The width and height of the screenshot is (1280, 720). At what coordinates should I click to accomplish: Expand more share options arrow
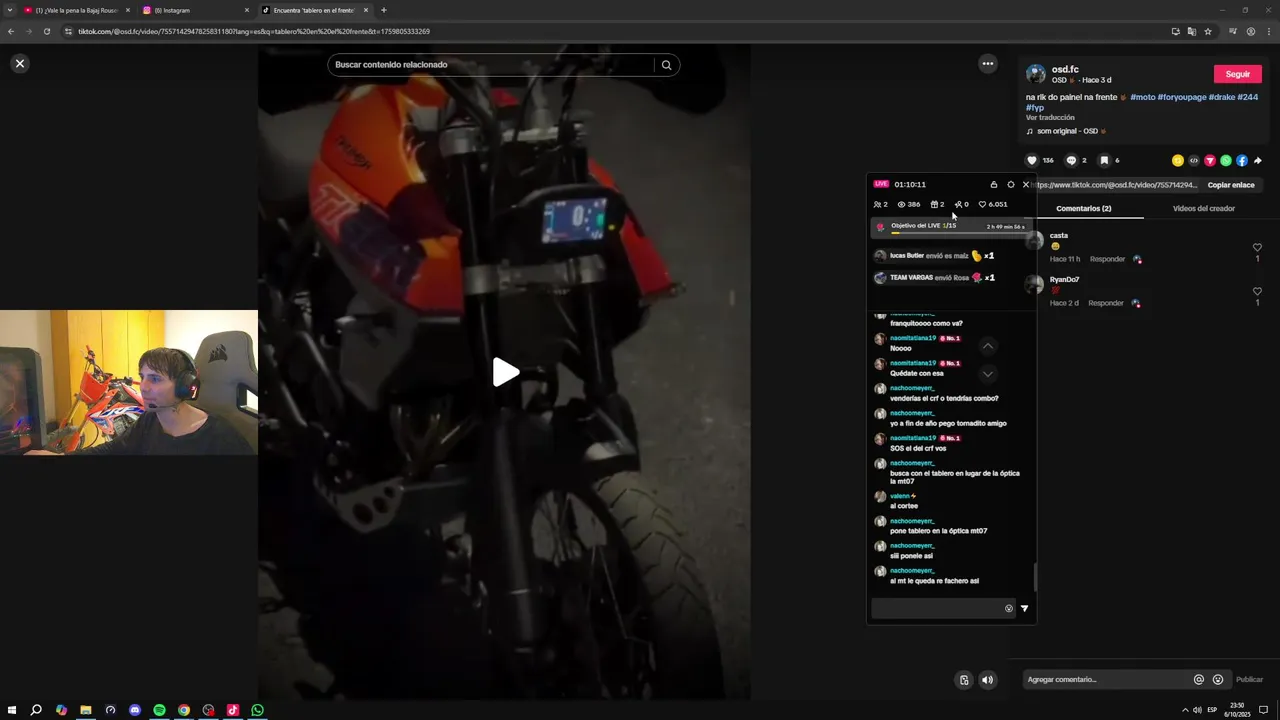1258,160
